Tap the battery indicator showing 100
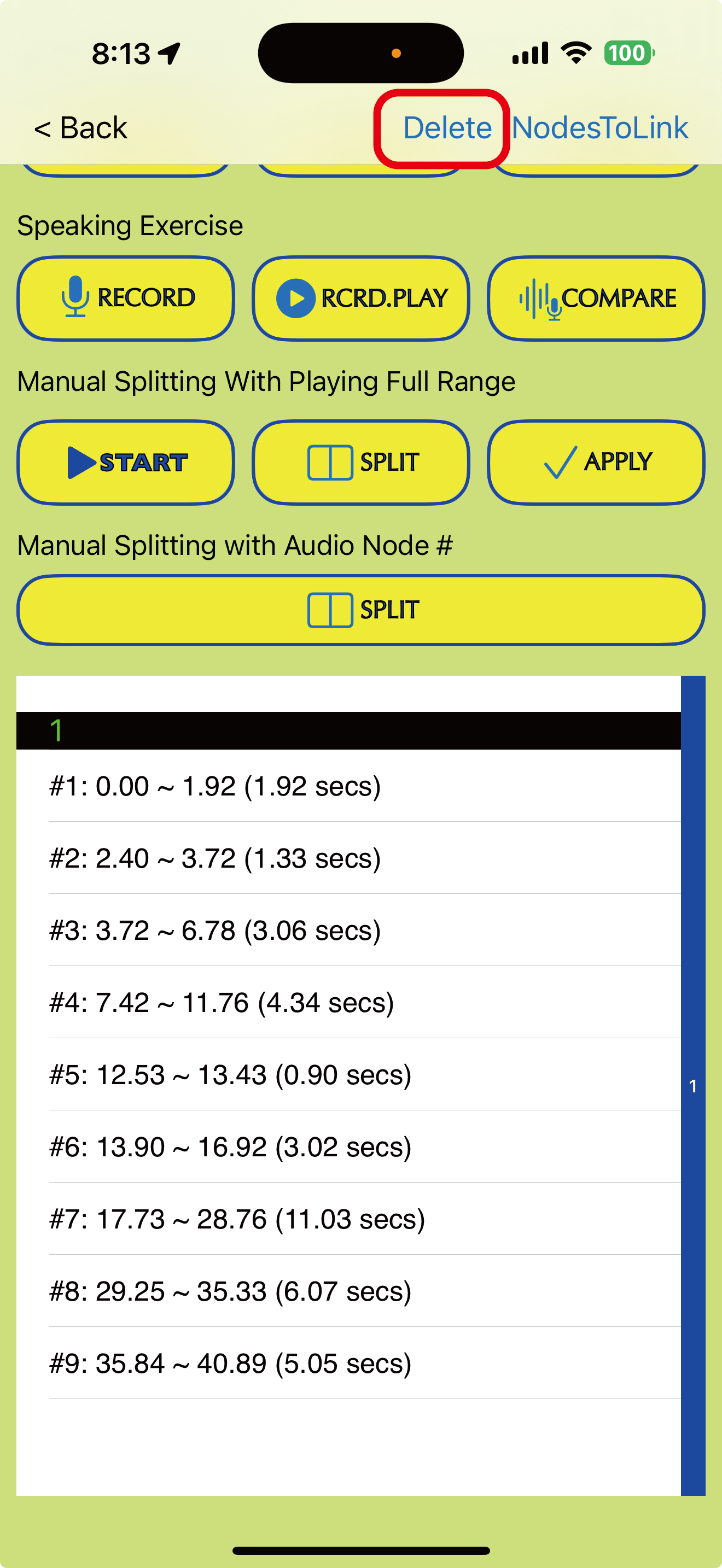722x1568 pixels. coord(628,53)
